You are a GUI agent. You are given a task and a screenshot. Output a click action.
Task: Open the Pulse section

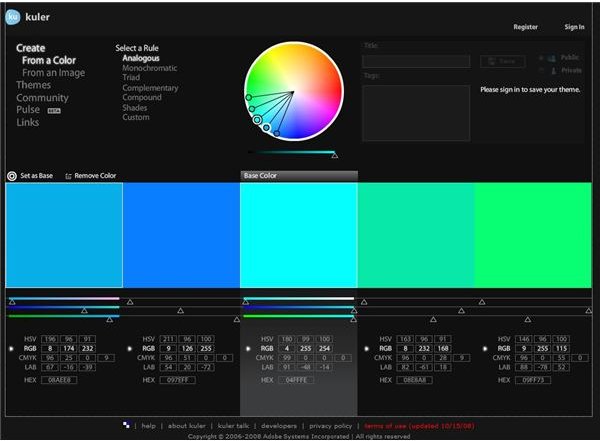pos(28,110)
